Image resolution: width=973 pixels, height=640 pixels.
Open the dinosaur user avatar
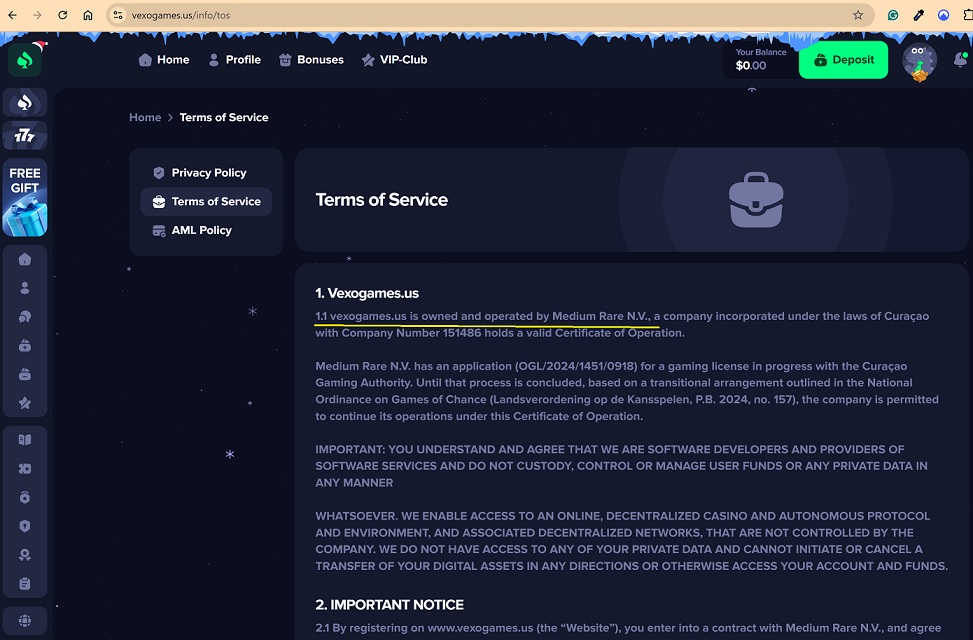tap(919, 61)
